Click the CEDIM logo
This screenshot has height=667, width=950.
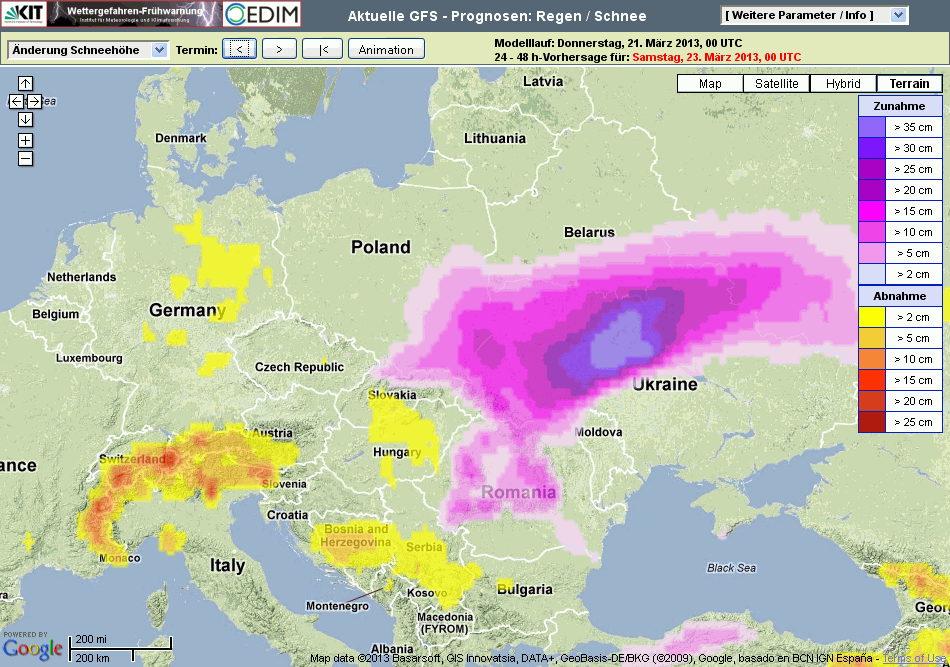tap(262, 14)
